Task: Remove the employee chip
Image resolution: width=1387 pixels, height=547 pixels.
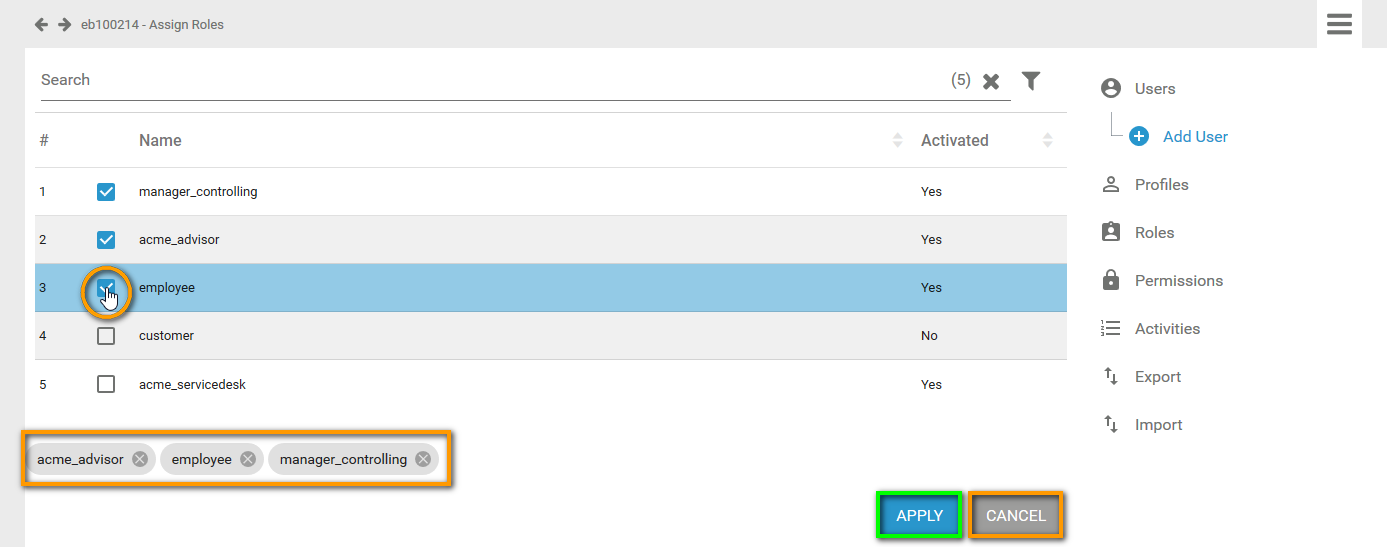Action: pyautogui.click(x=248, y=459)
